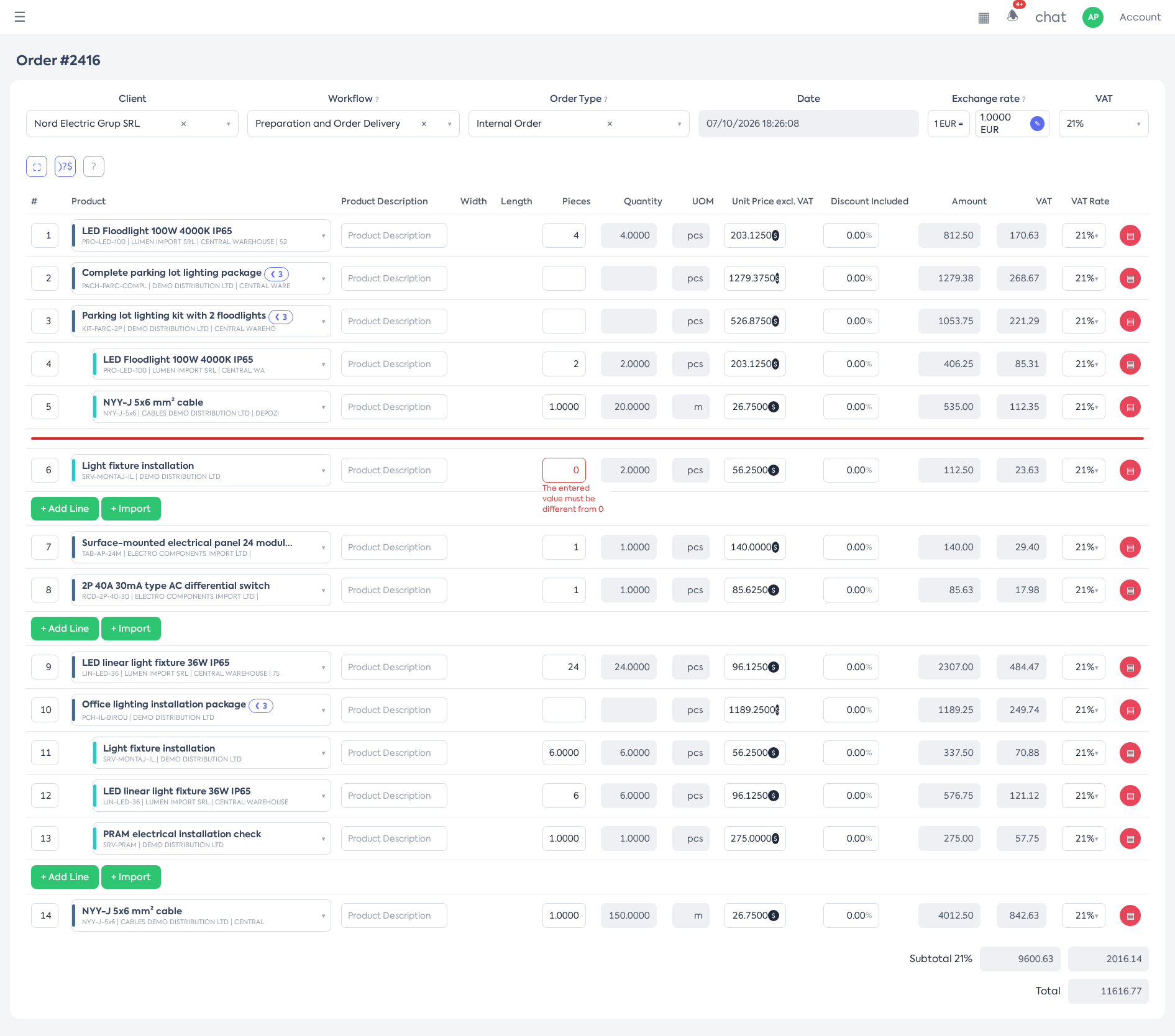Click unit price field on line 13
The height and width of the screenshot is (1036, 1175).
(755, 838)
